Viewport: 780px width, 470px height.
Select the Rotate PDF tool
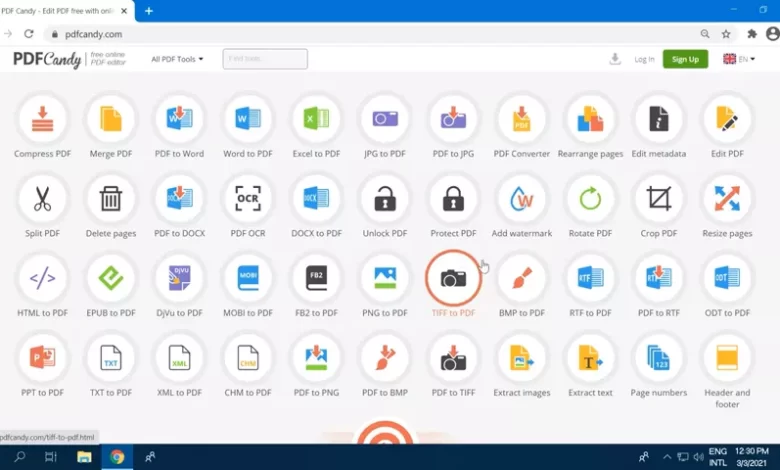pos(590,199)
